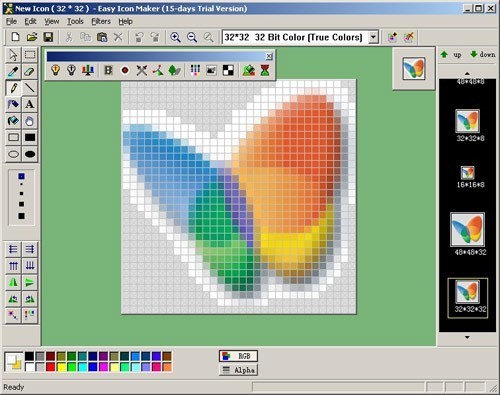
Task: Click the lit light bulb brighten filter
Action: (x=55, y=70)
